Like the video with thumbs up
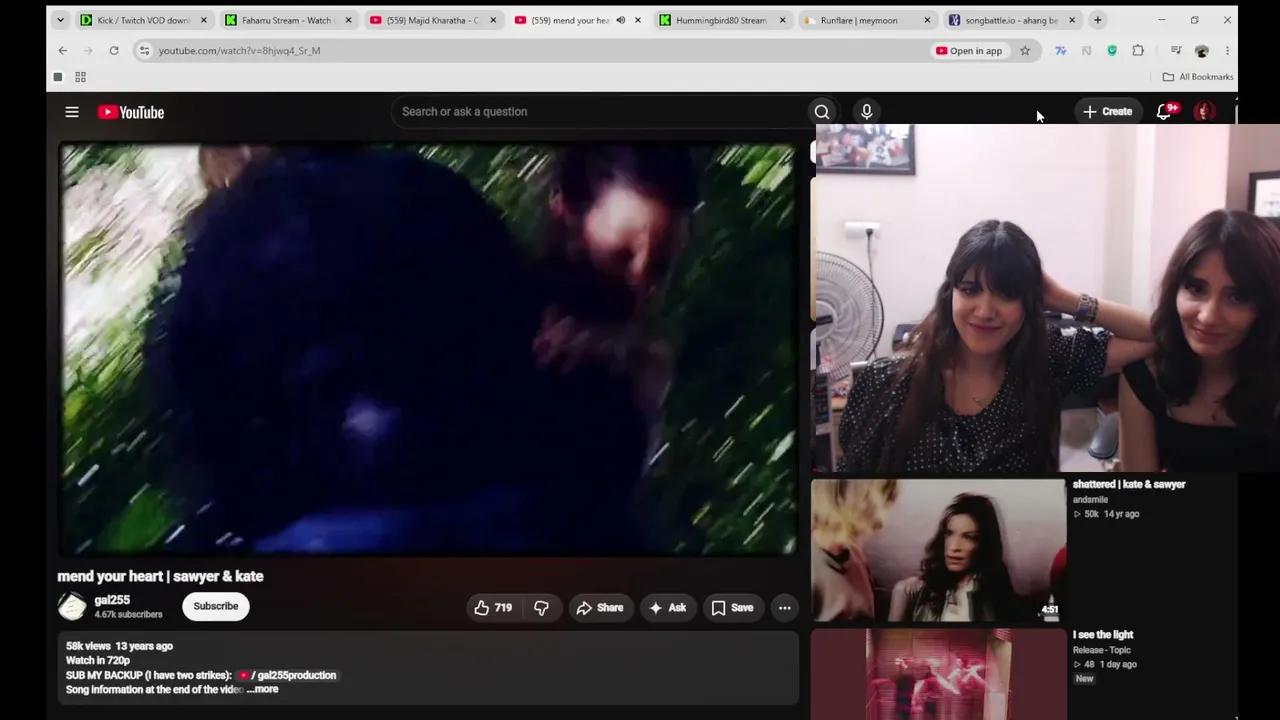This screenshot has height=720, width=1280. pos(493,607)
